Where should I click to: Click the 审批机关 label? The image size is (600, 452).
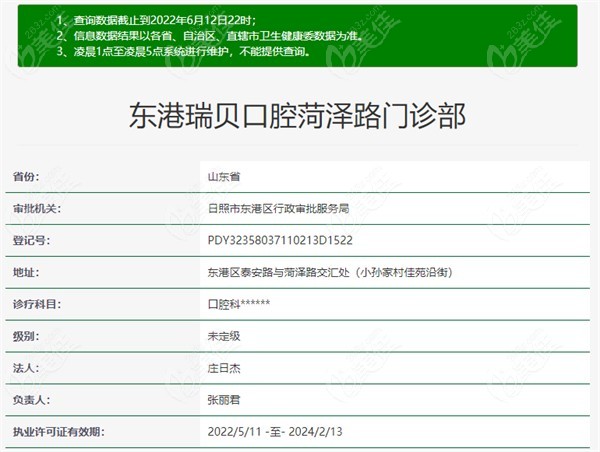coord(36,209)
